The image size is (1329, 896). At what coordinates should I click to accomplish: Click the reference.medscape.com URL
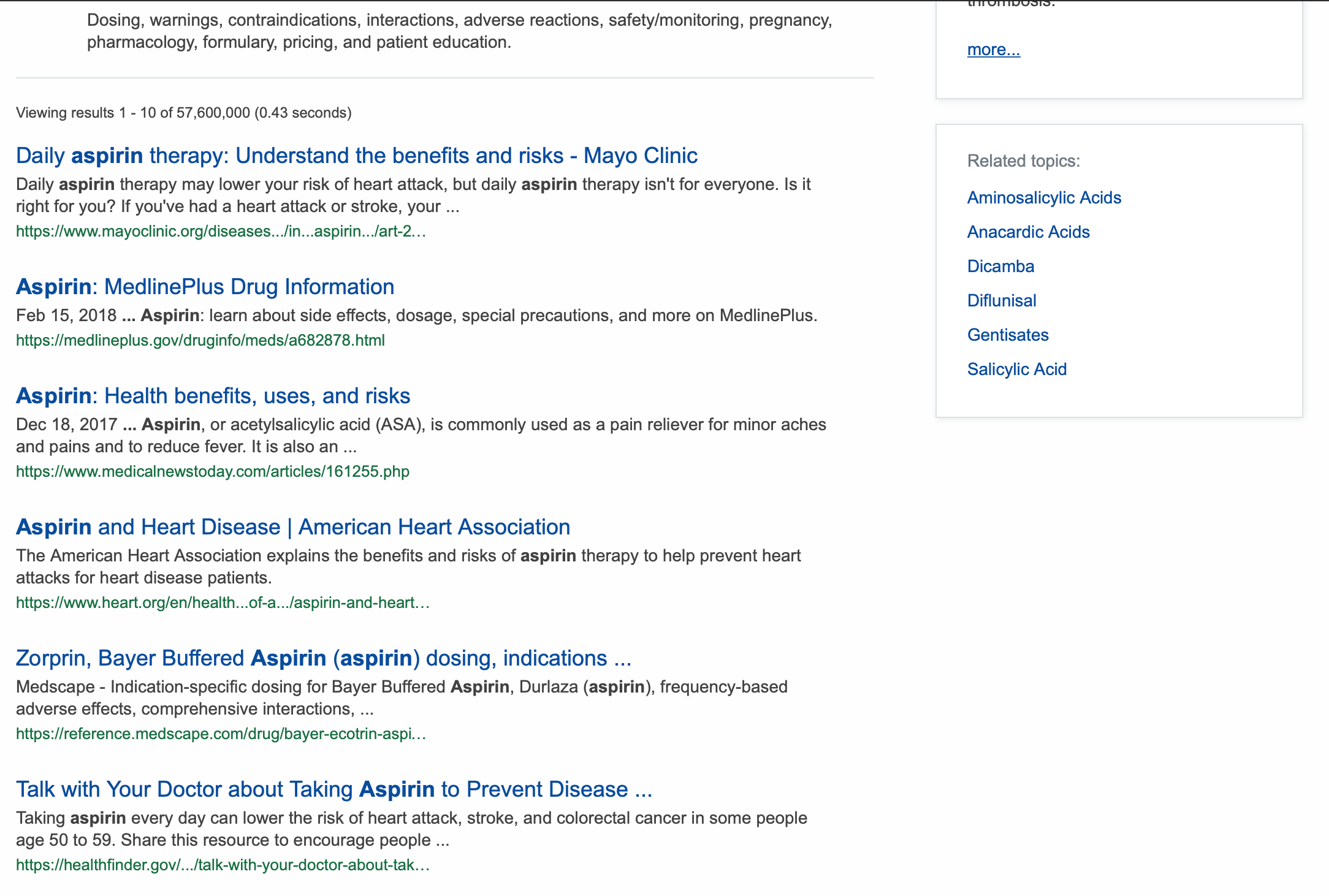pyautogui.click(x=221, y=734)
